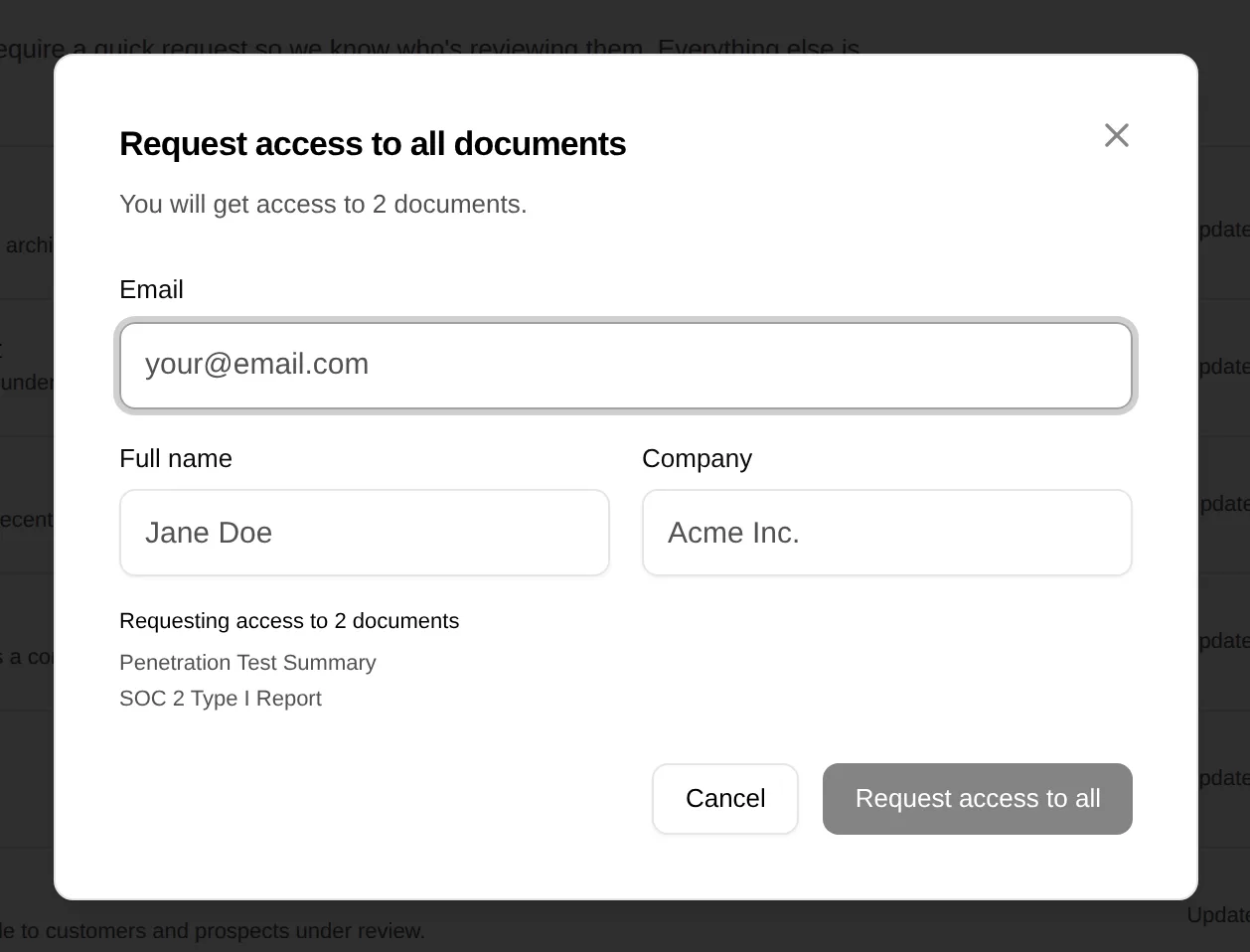Select the Company input field
The height and width of the screenshot is (952, 1250).
click(887, 533)
